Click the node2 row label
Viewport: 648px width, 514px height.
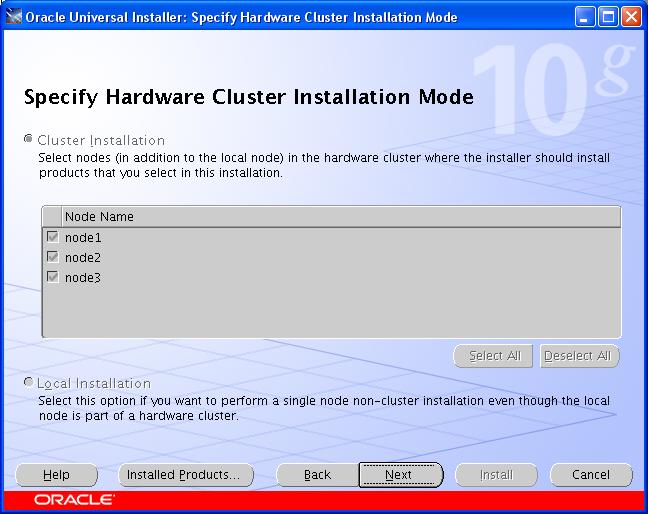pyautogui.click(x=83, y=257)
